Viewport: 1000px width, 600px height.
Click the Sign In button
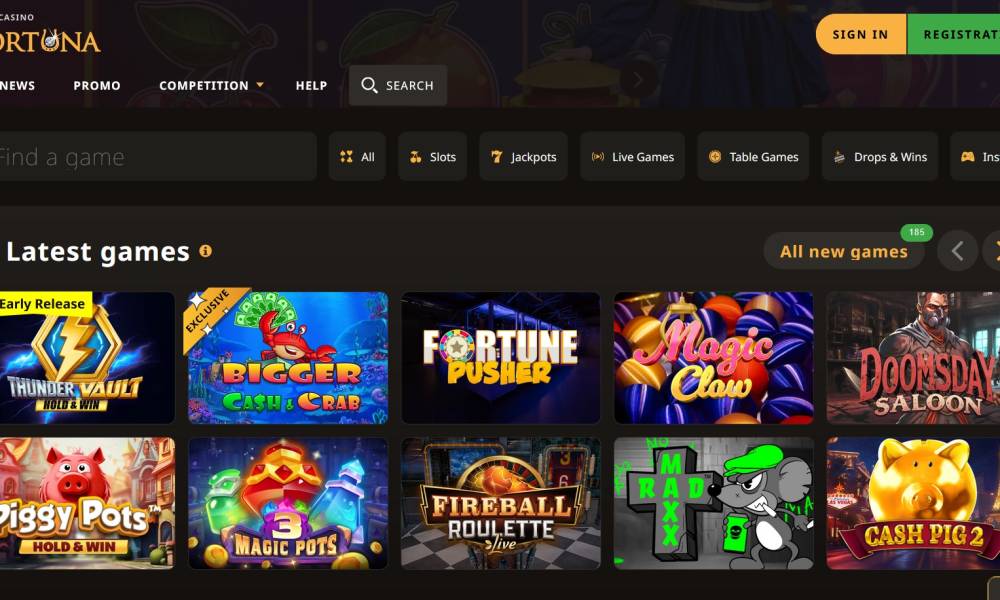coord(860,34)
